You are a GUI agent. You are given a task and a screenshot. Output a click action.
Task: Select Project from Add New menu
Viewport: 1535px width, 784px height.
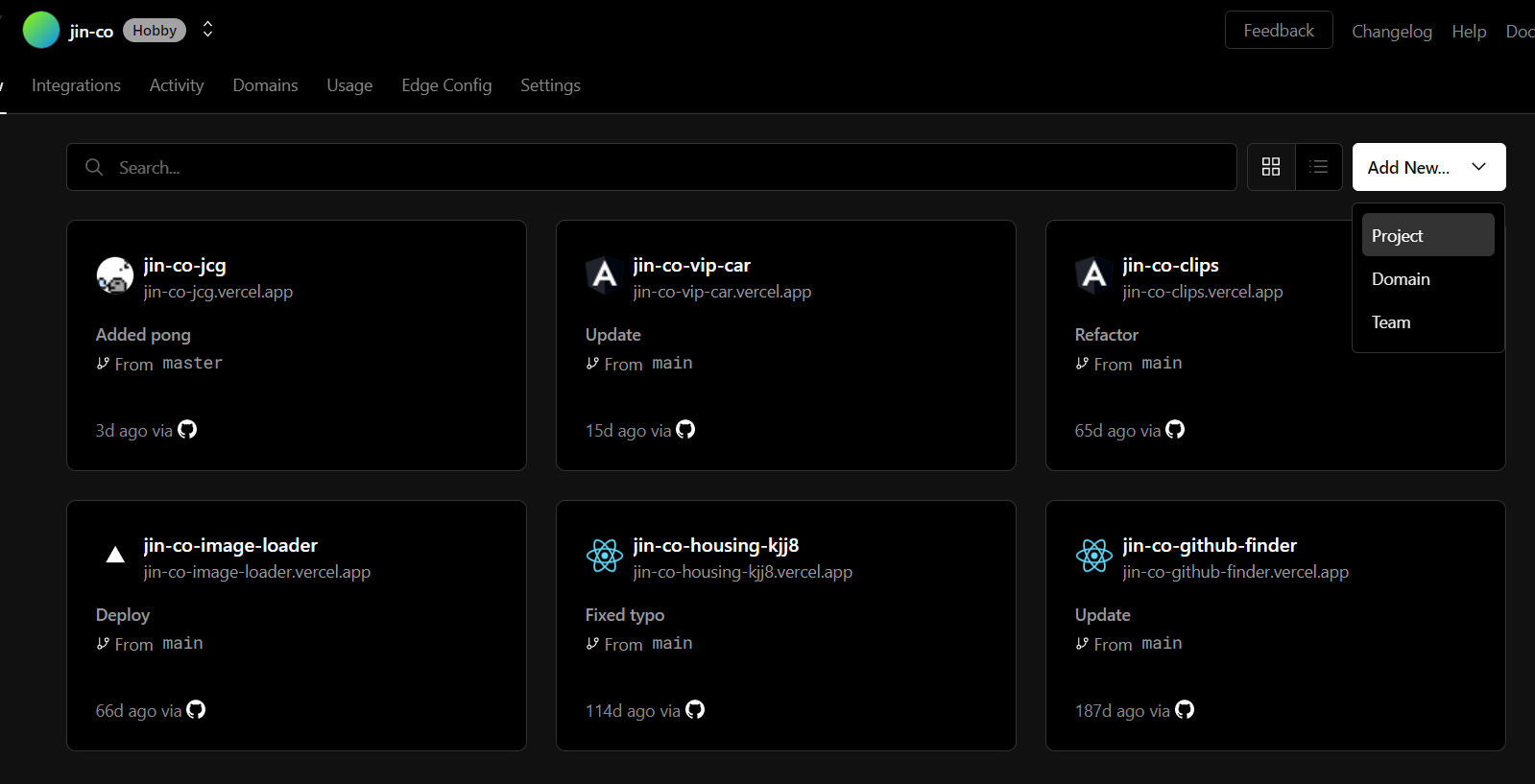1427,235
